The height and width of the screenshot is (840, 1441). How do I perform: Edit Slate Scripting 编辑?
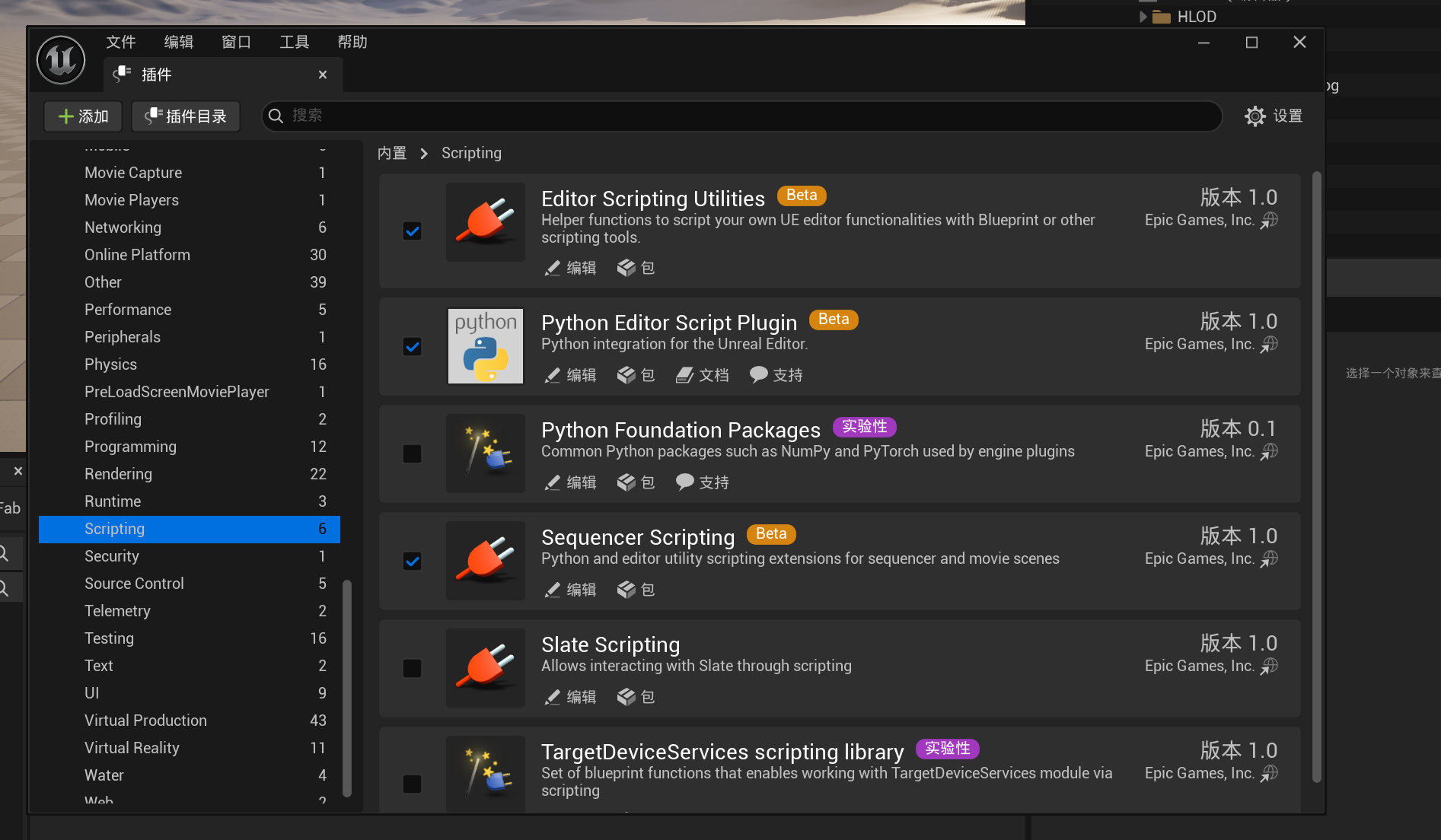click(570, 697)
